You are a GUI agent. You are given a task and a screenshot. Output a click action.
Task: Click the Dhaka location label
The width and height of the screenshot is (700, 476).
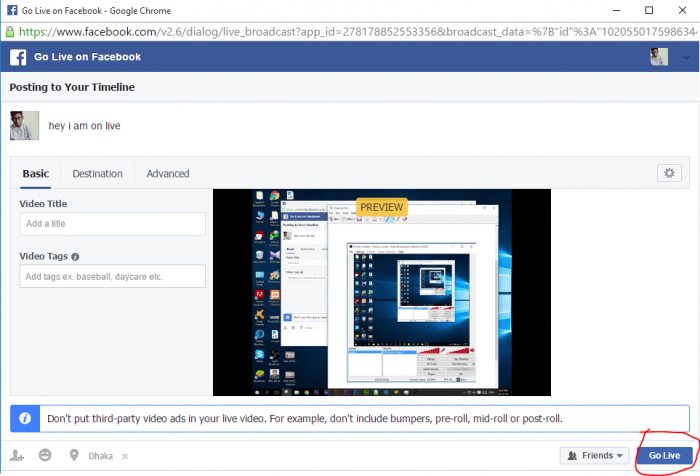click(100, 456)
